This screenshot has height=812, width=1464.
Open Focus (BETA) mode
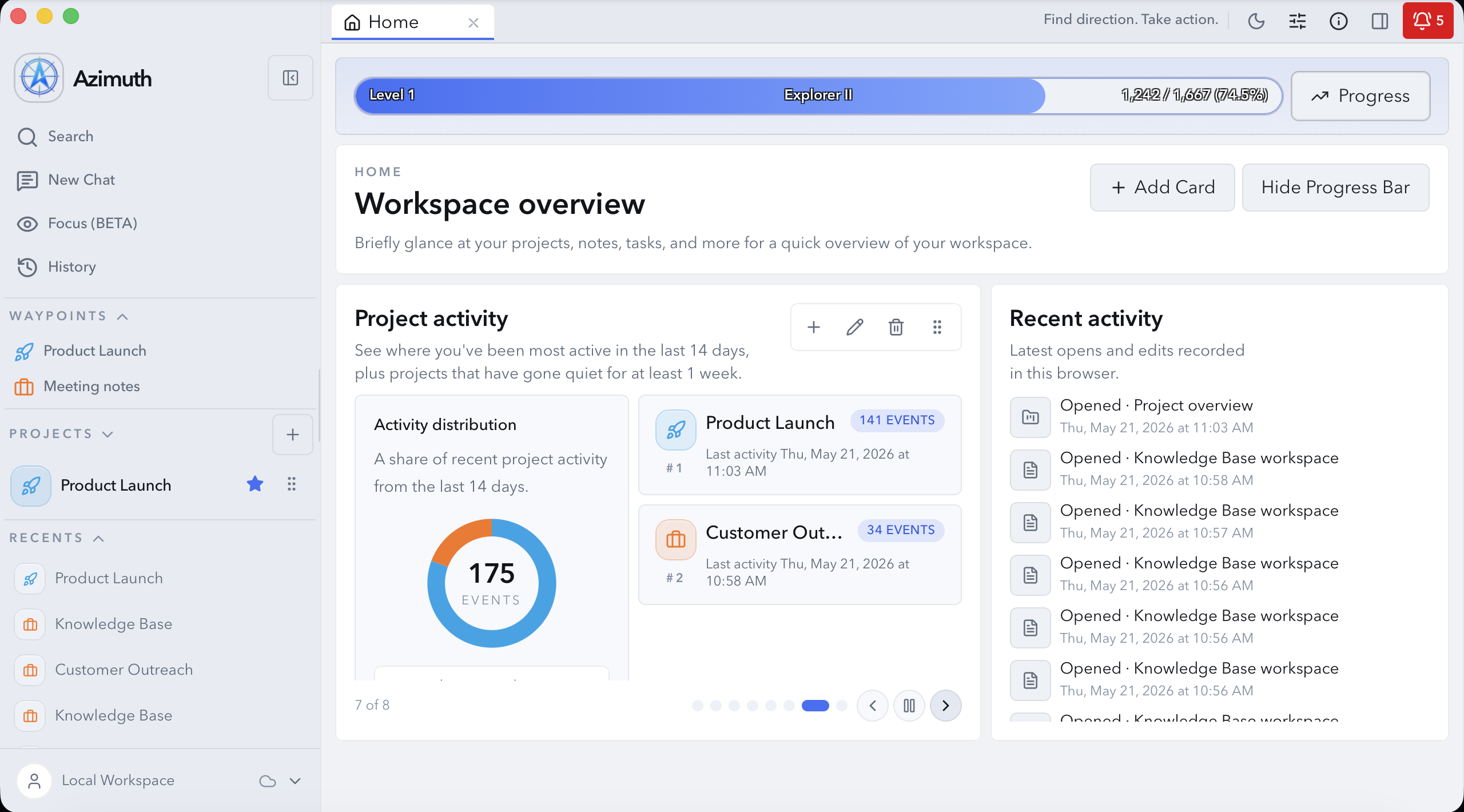[x=160, y=224]
